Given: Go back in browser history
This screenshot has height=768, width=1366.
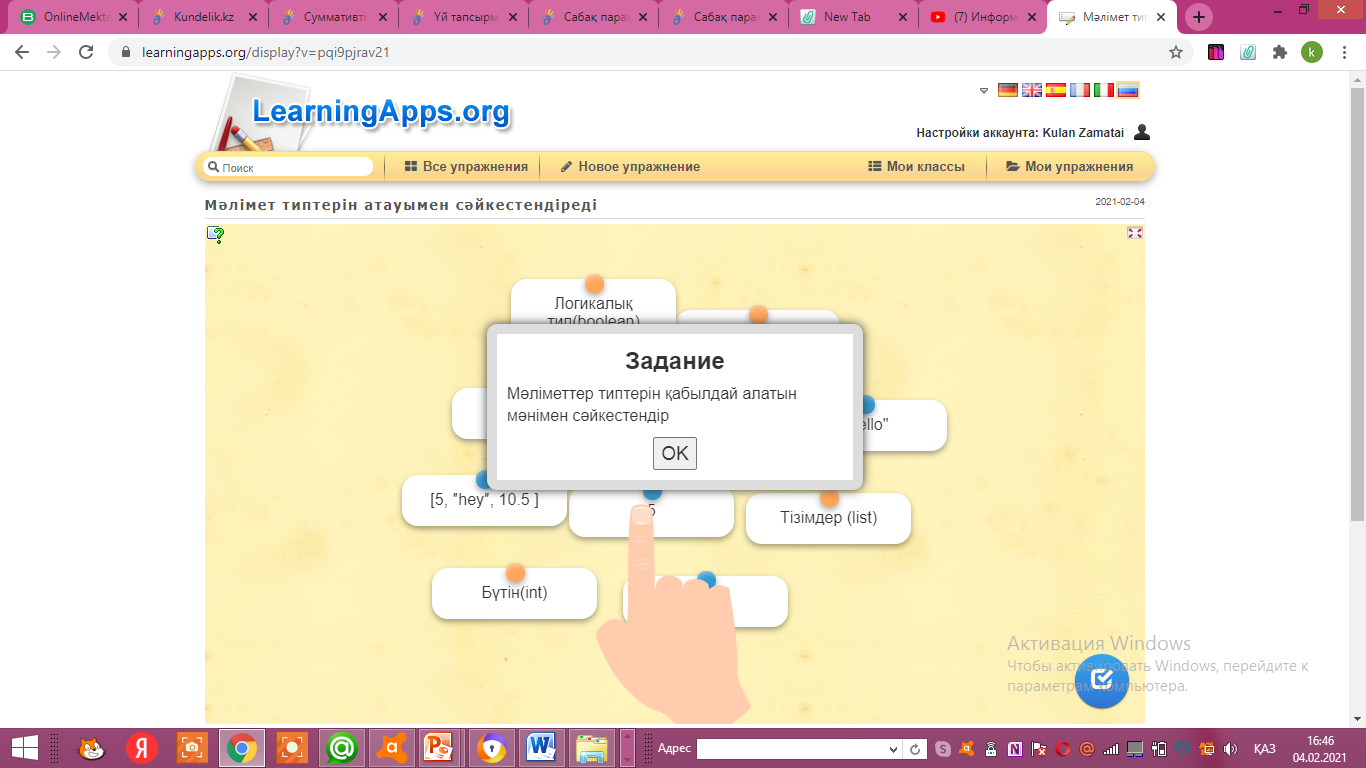Looking at the screenshot, I should click(22, 53).
